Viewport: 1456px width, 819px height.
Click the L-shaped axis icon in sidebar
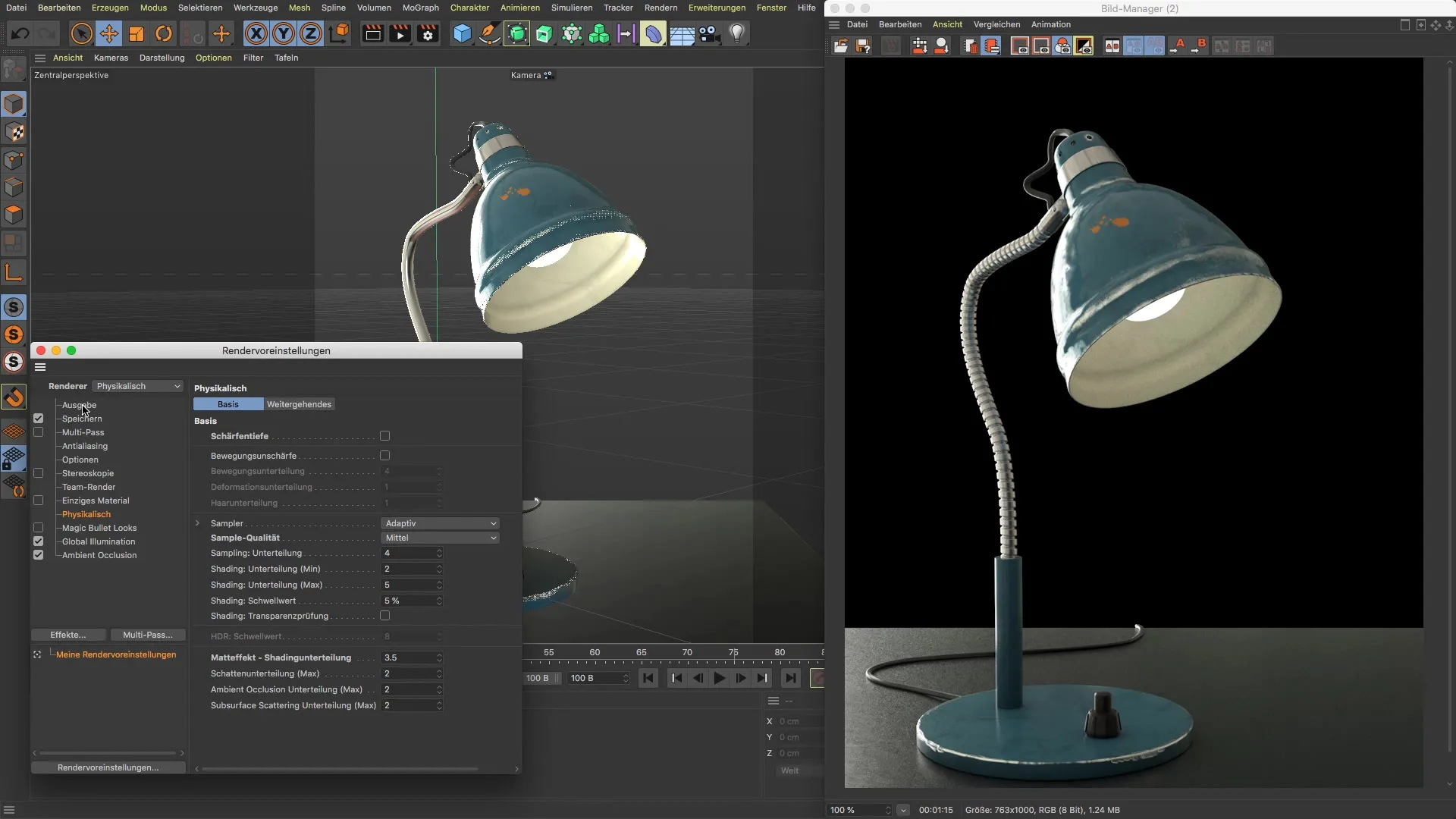[x=14, y=272]
